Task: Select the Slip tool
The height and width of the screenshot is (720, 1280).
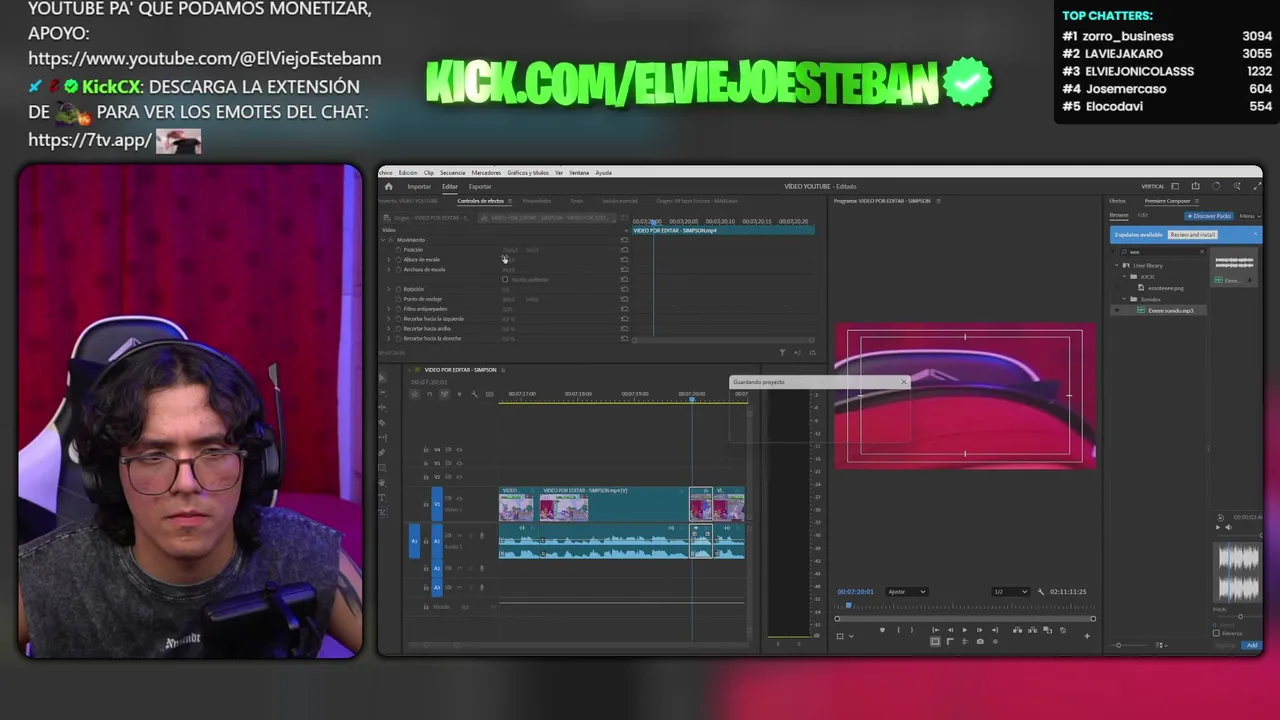Action: (382, 438)
